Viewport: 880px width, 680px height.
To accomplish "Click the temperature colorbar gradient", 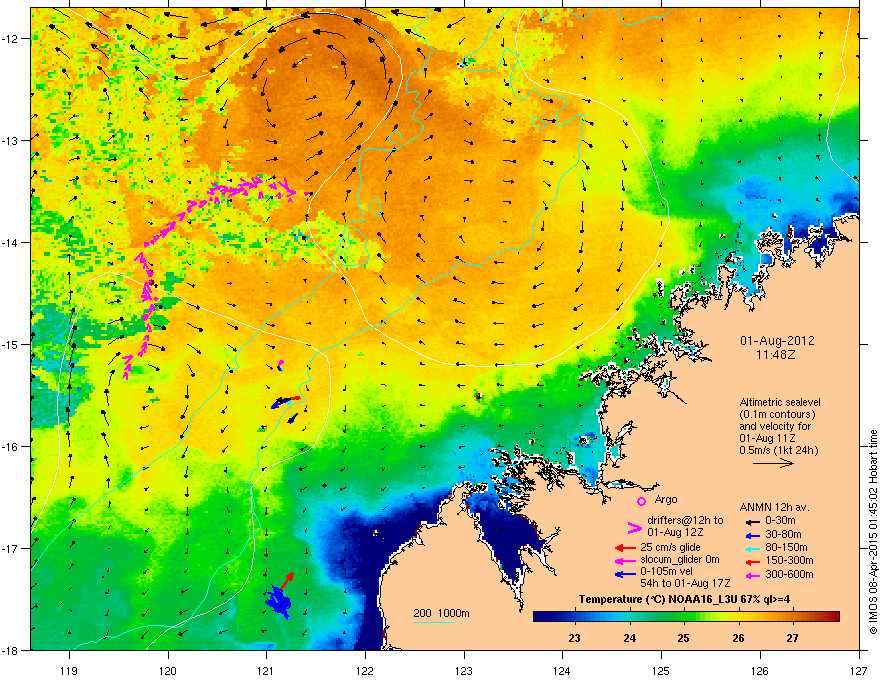I will [686, 617].
